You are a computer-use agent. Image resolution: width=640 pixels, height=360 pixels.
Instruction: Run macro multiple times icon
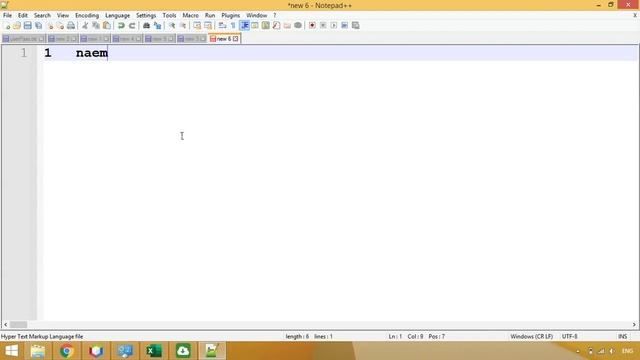click(344, 25)
